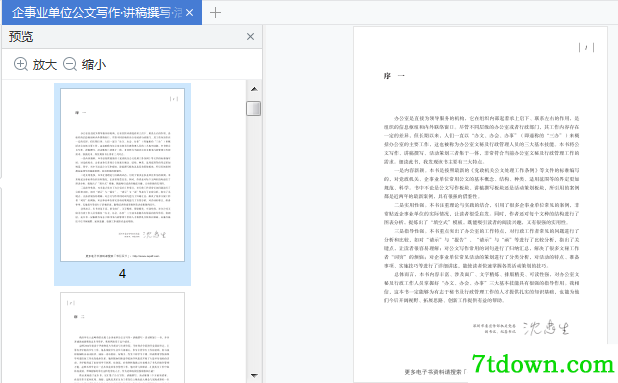Click the handwritten signature on the page
This screenshot has height=383, width=618.
pos(546,327)
